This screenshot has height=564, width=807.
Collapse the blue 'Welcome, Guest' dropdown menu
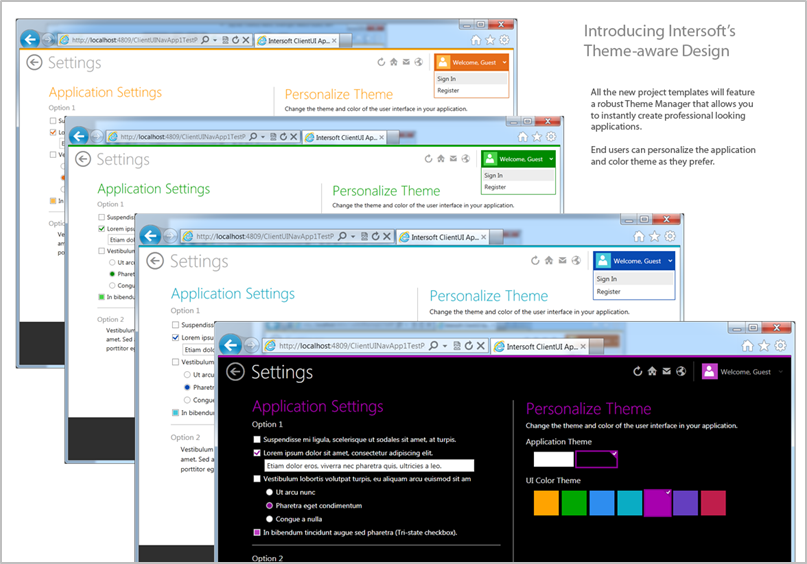tap(670, 261)
